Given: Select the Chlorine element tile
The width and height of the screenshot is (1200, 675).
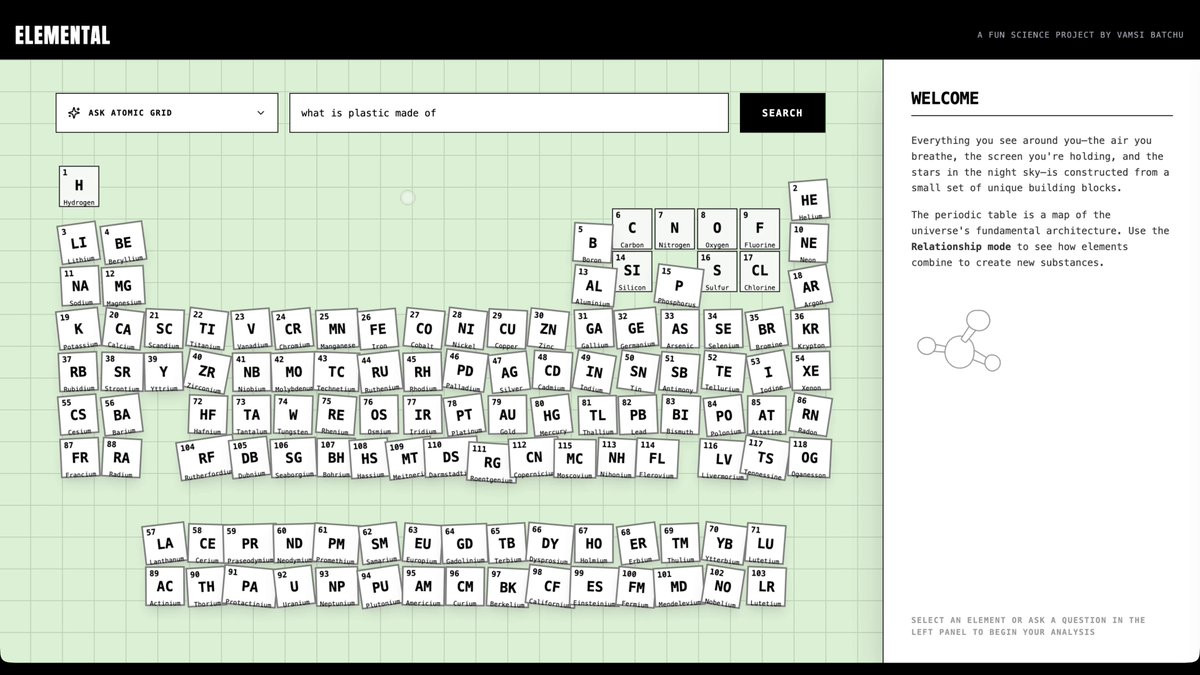Looking at the screenshot, I should [759, 271].
